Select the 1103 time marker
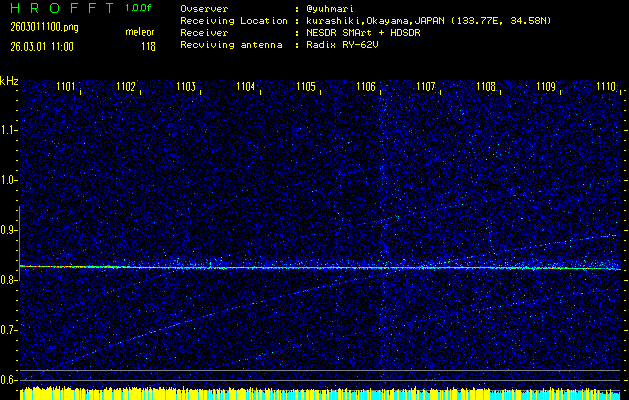 (x=186, y=87)
